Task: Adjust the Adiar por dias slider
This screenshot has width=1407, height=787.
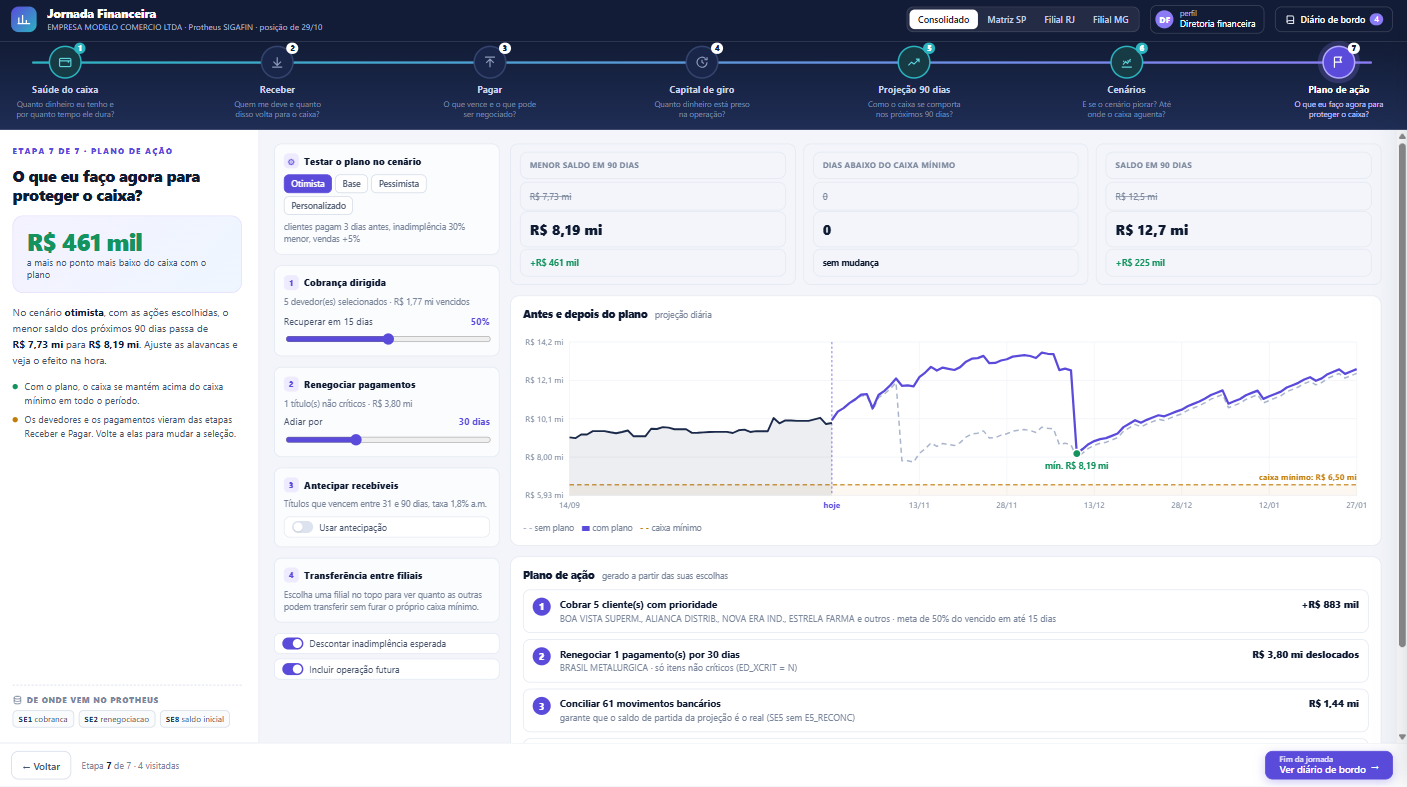Action: click(x=388, y=439)
